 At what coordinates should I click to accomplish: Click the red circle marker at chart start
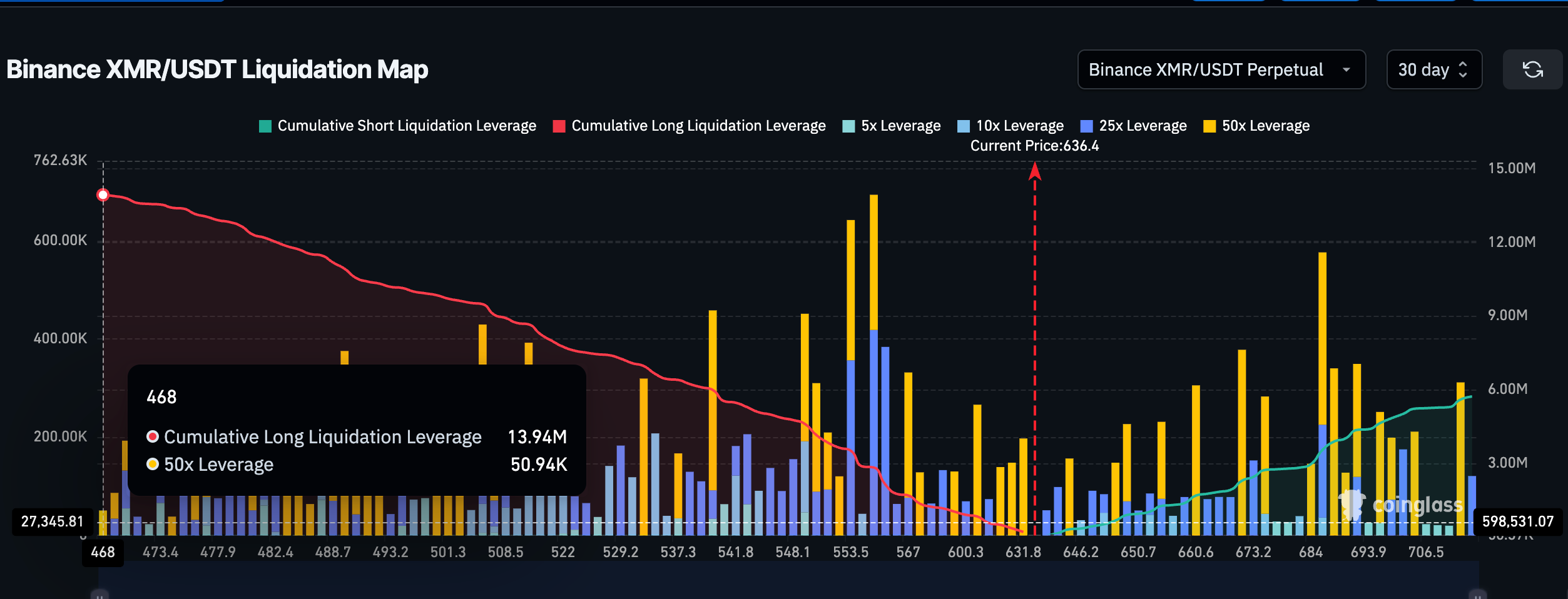click(103, 194)
